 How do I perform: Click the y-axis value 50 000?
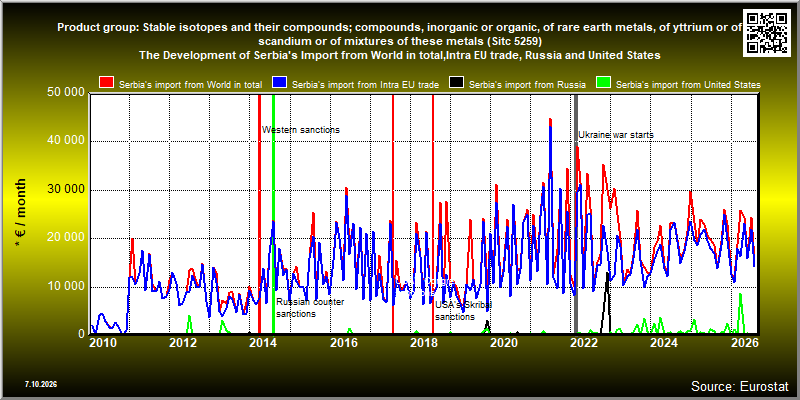pyautogui.click(x=66, y=93)
